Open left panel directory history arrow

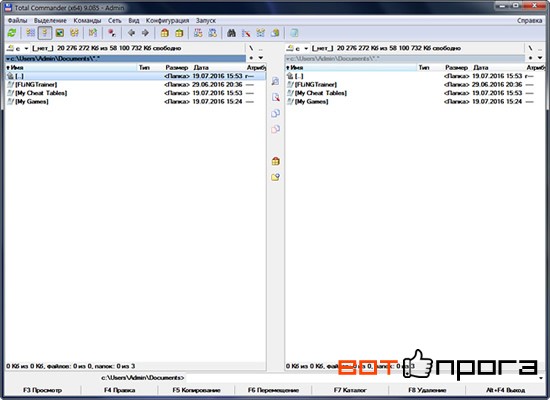coord(261,58)
